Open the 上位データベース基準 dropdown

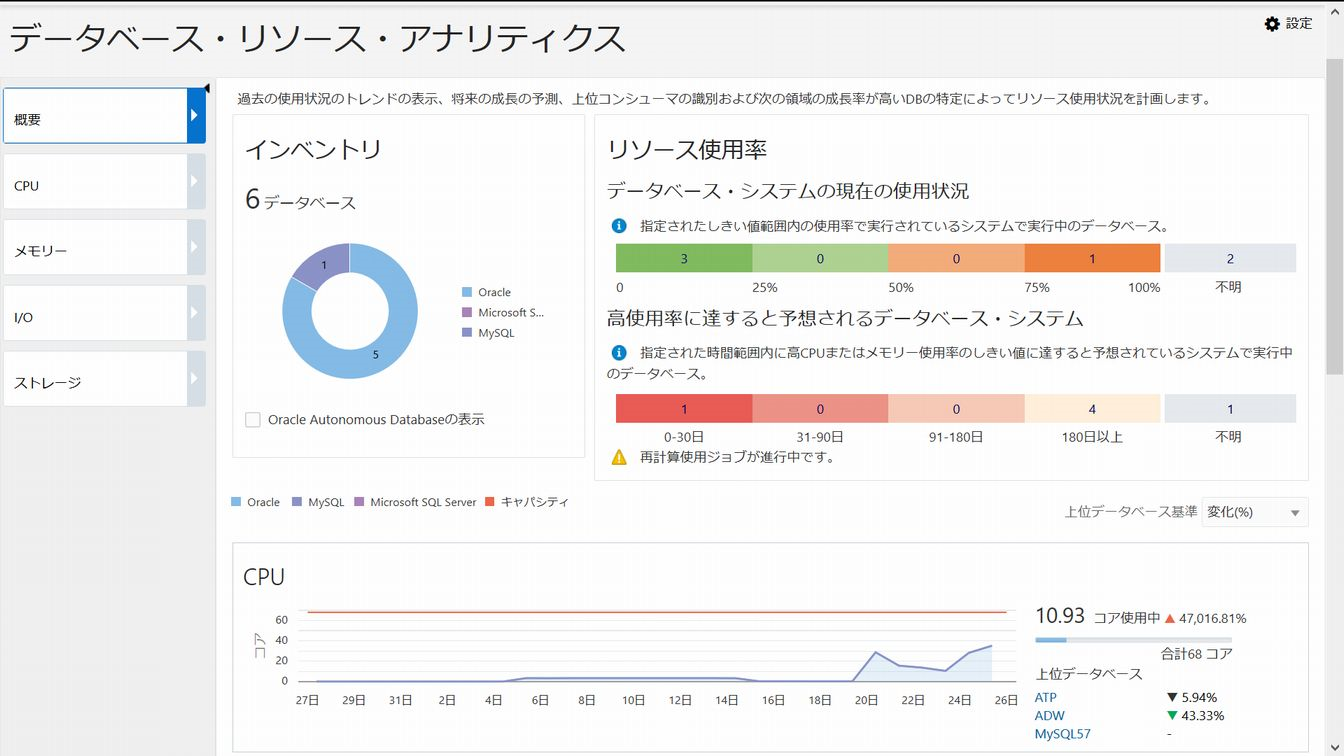(1255, 512)
